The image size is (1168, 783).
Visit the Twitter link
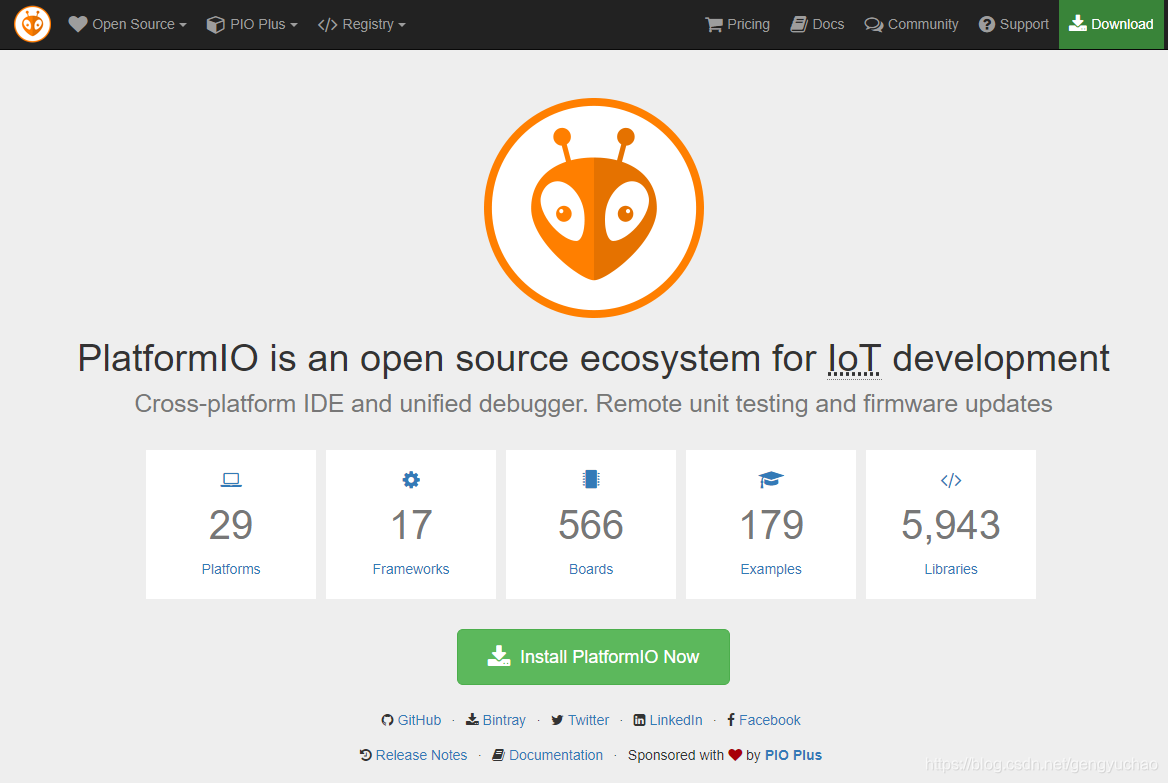588,720
